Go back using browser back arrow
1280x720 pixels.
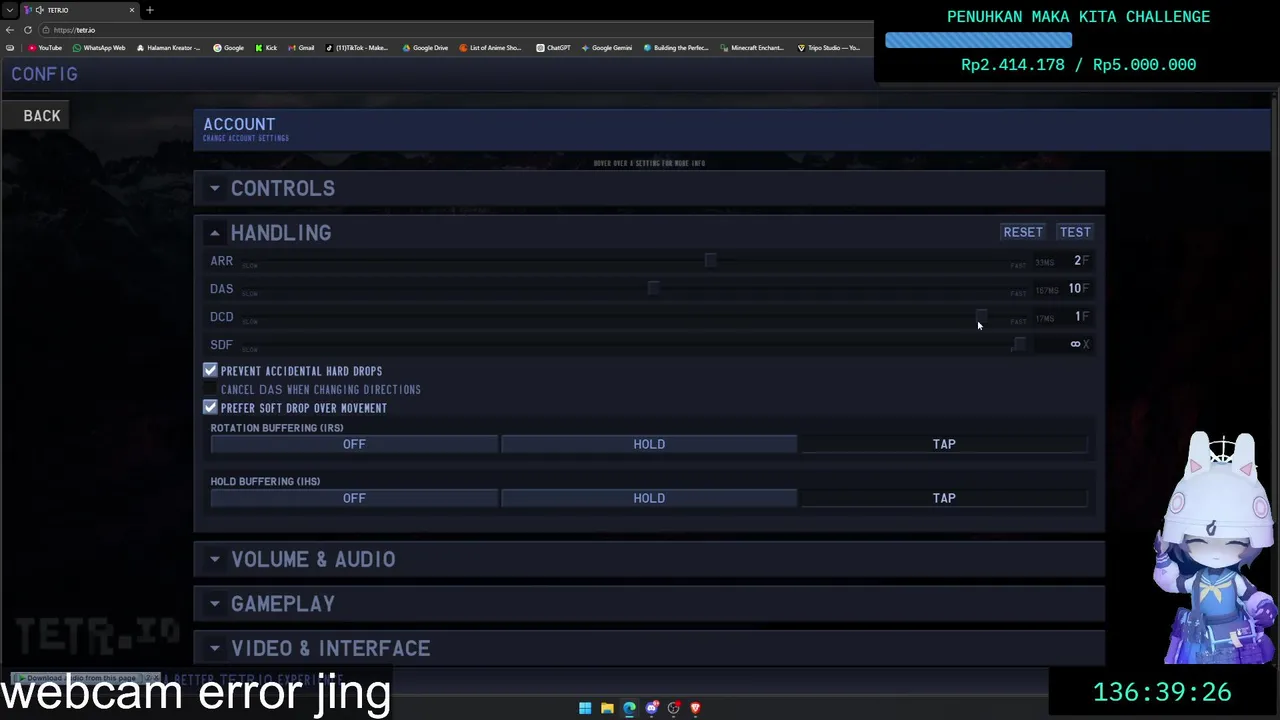[x=10, y=30]
